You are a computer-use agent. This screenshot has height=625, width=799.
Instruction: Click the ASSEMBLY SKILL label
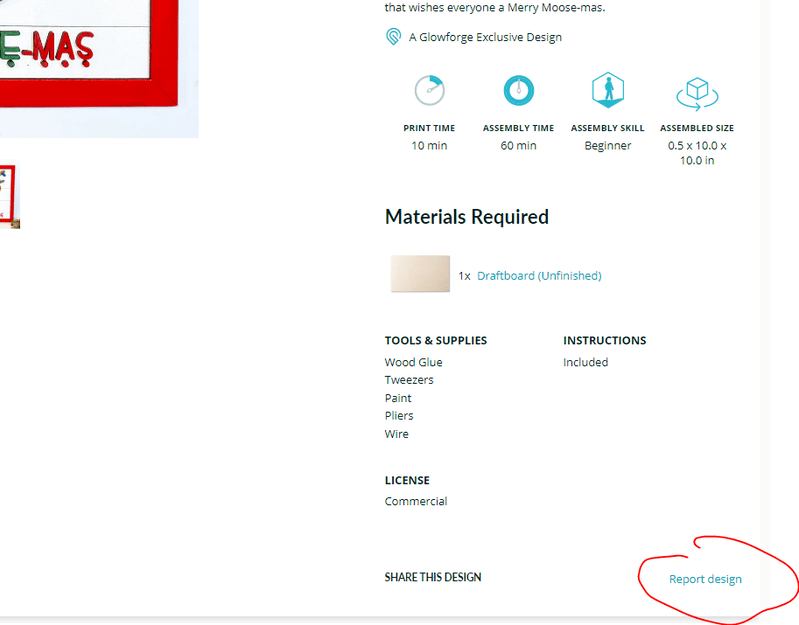pos(608,128)
